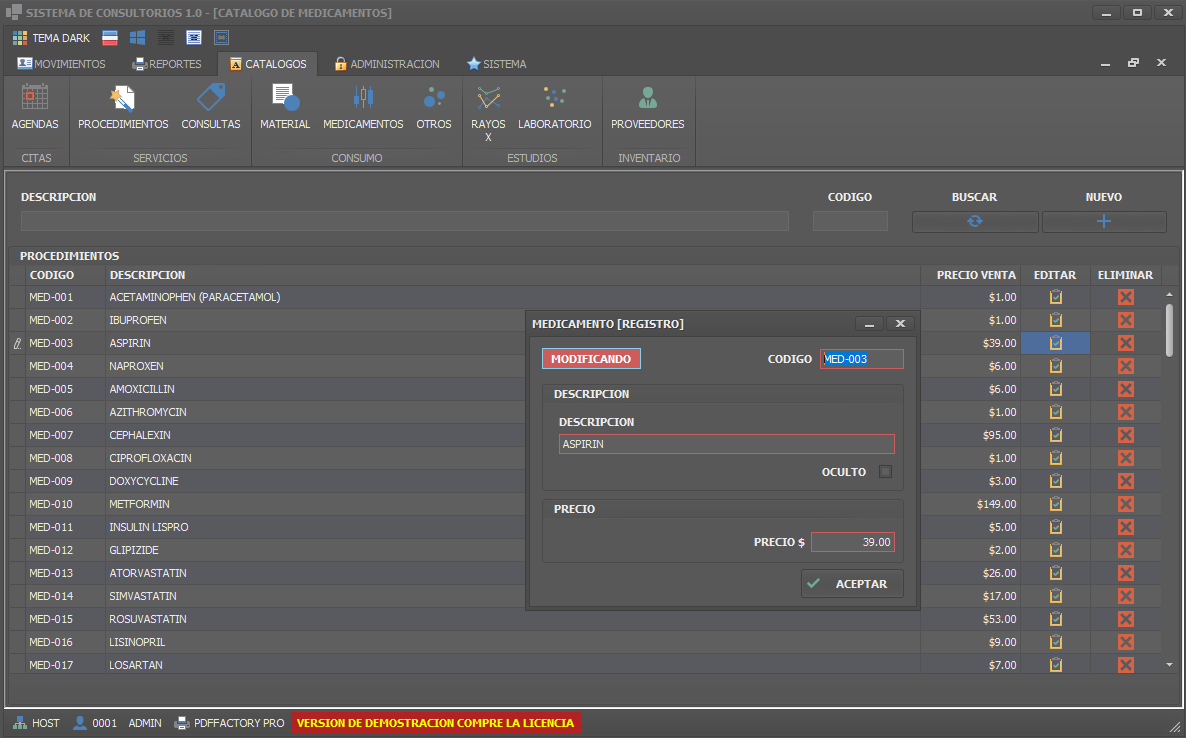Select the Tema Dark theme option
This screenshot has height=738, width=1186.
click(51, 38)
